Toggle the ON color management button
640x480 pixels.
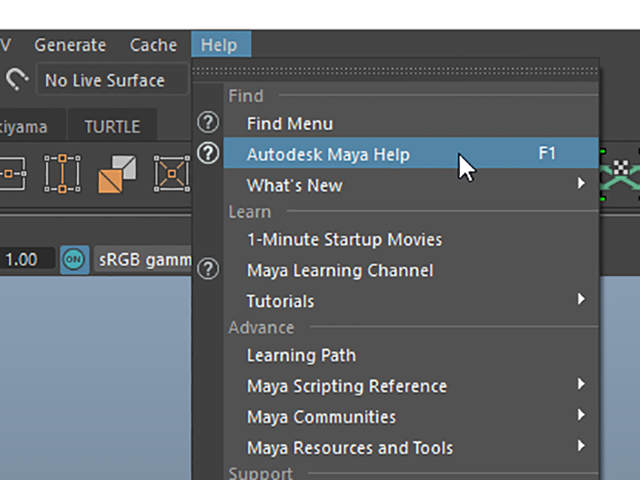74,259
